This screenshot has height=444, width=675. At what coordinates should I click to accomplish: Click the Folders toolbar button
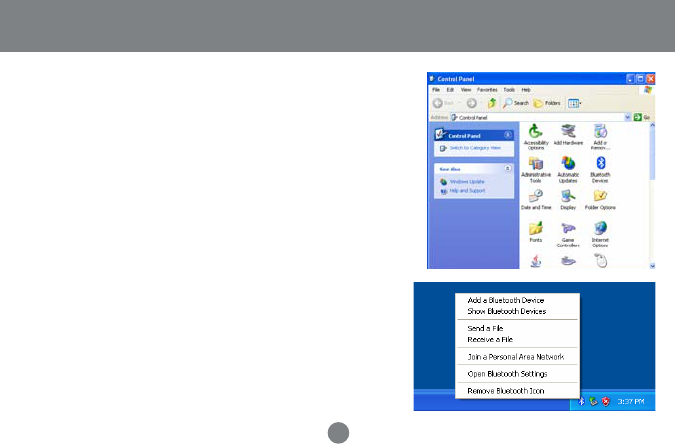tap(547, 103)
